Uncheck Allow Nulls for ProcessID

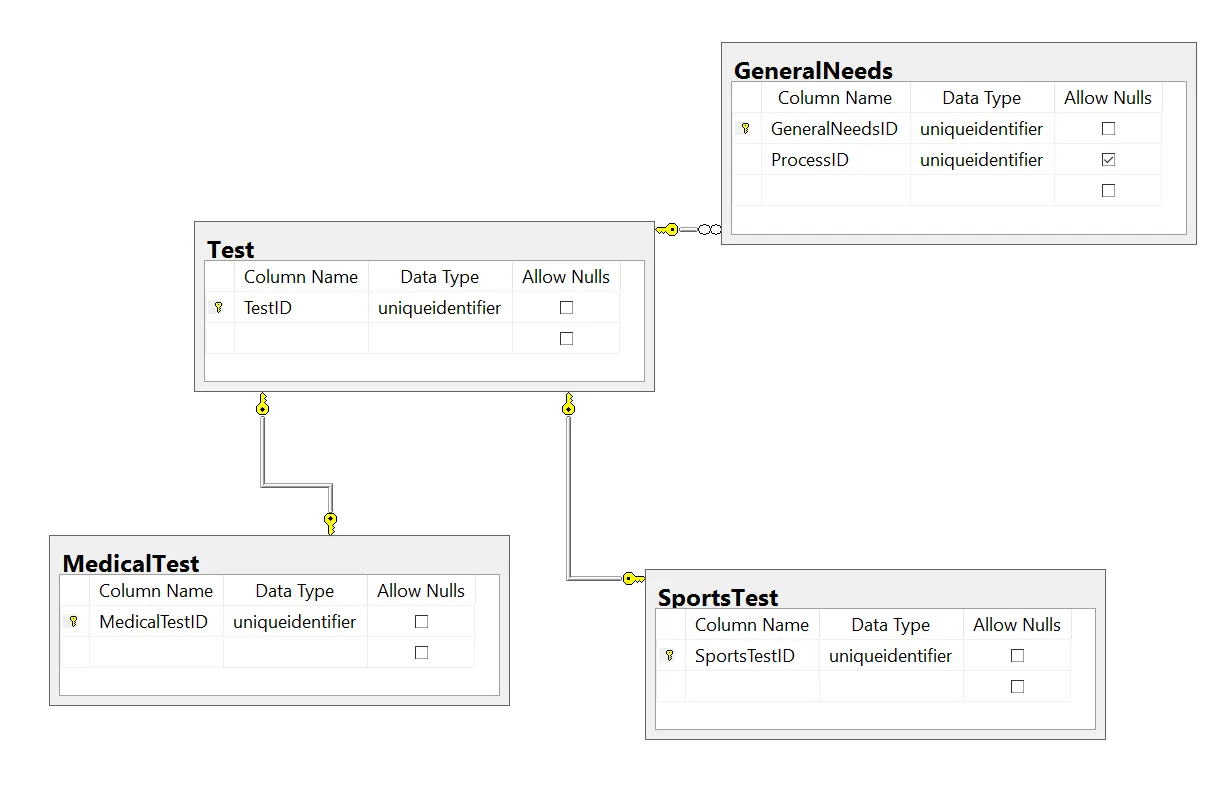click(1108, 160)
